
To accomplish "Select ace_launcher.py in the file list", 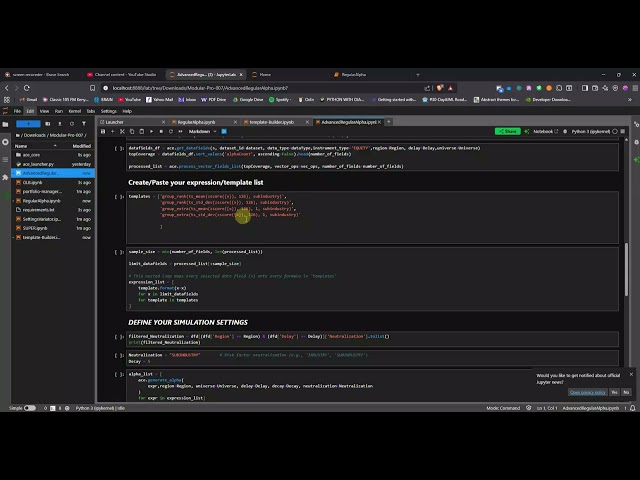I will [x=53, y=164].
